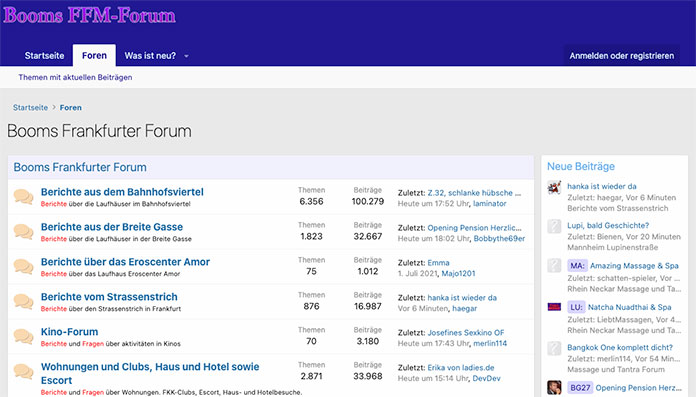The width and height of the screenshot is (696, 397).
Task: Open user profile DevDev
Action: click(486, 378)
